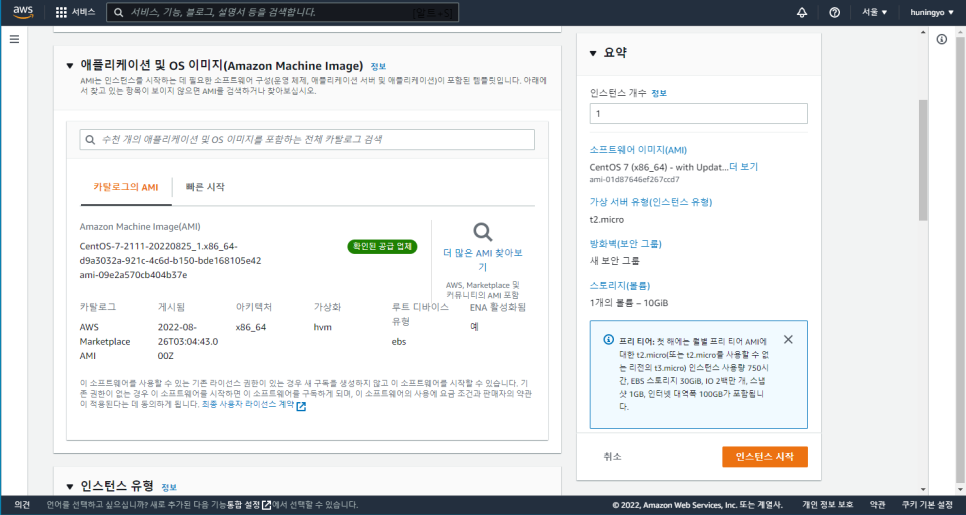The width and height of the screenshot is (966, 515).
Task: Click the 더 많은 AMI 찾아보기 link
Action: pos(482,260)
